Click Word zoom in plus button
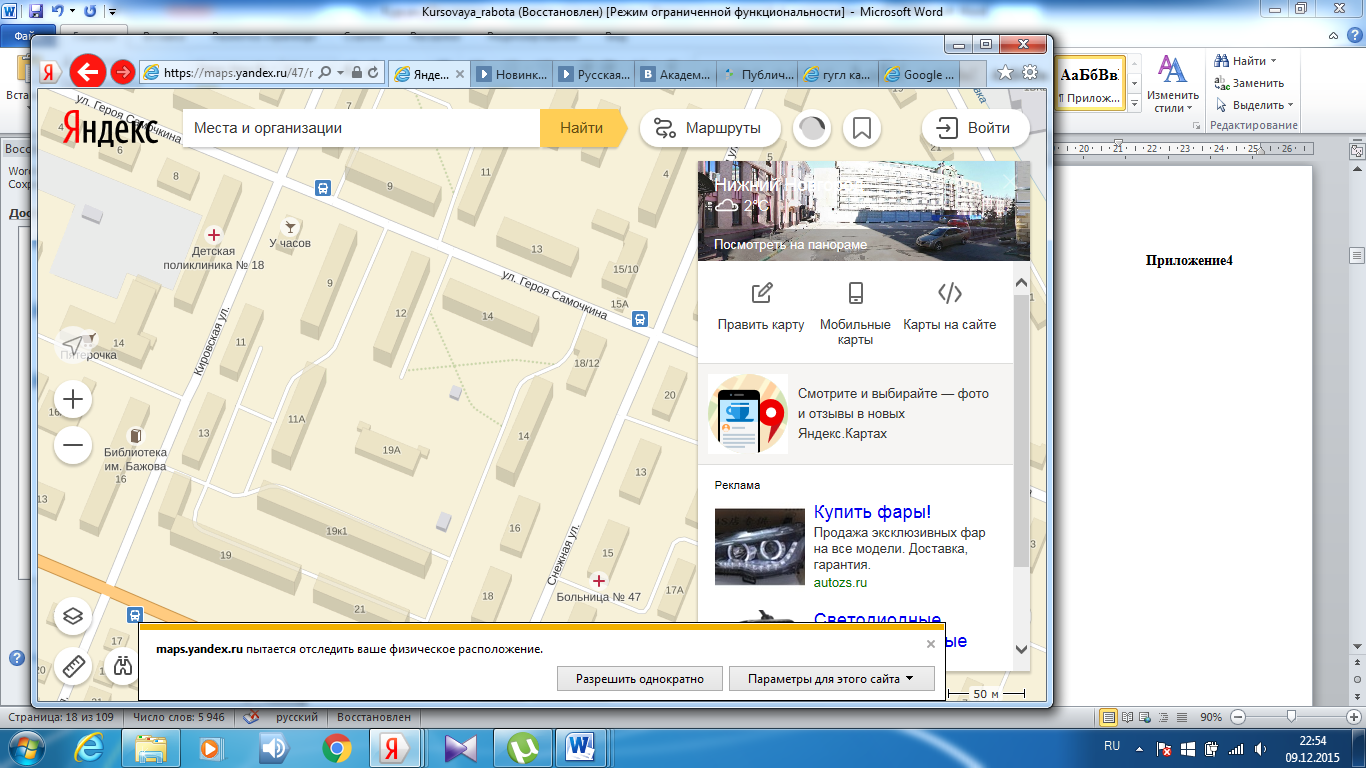Screen dimensions: 1366x768 coord(1351,717)
